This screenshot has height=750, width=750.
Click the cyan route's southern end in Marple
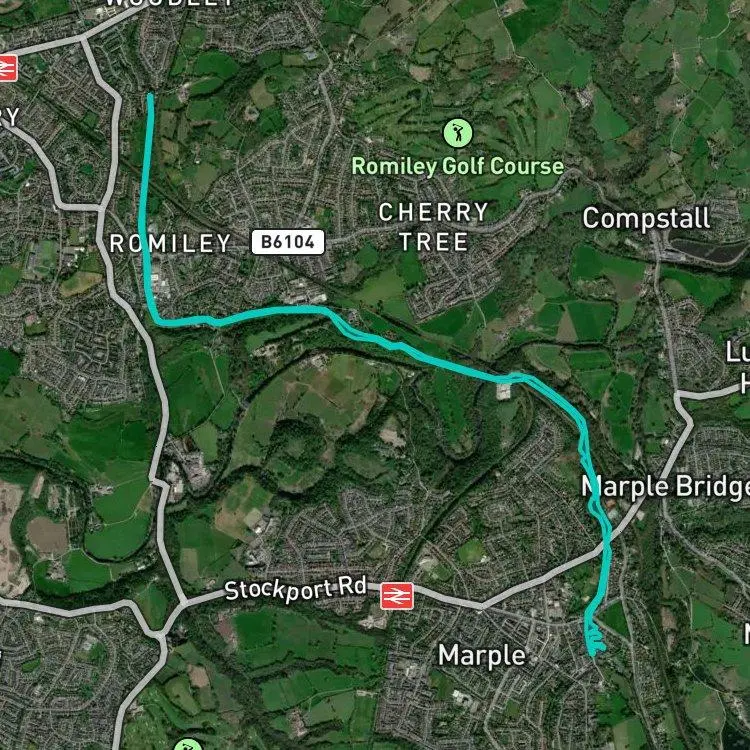[x=593, y=651]
